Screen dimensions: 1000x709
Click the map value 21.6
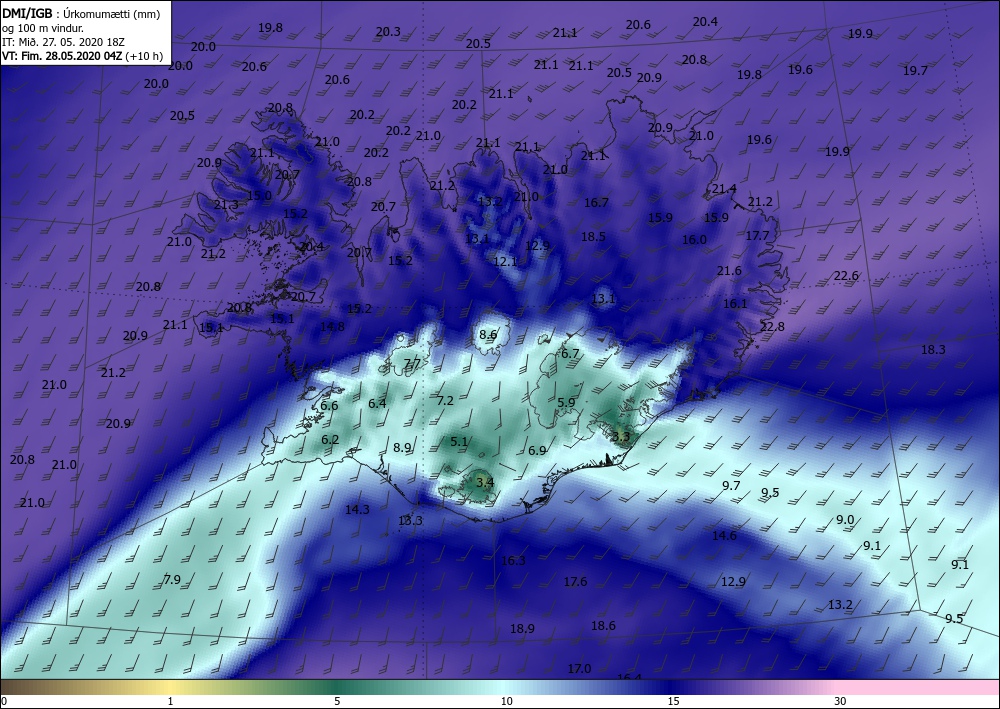tap(729, 271)
